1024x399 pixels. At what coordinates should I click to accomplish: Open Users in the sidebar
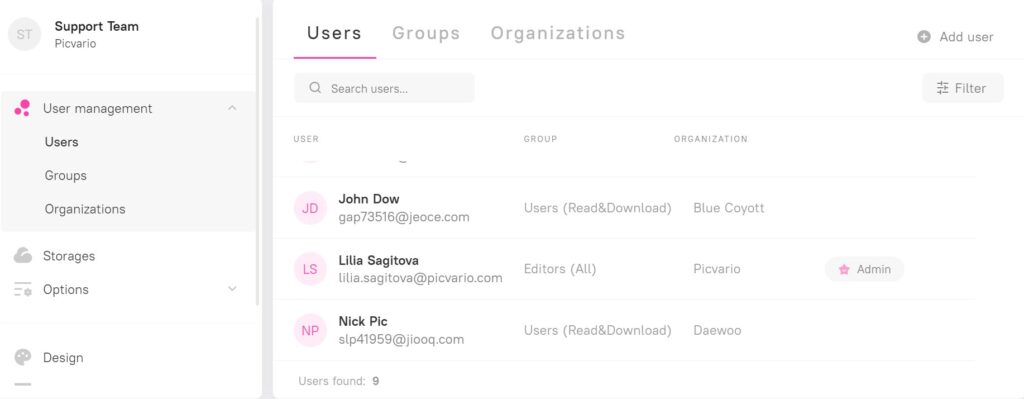[x=61, y=142]
